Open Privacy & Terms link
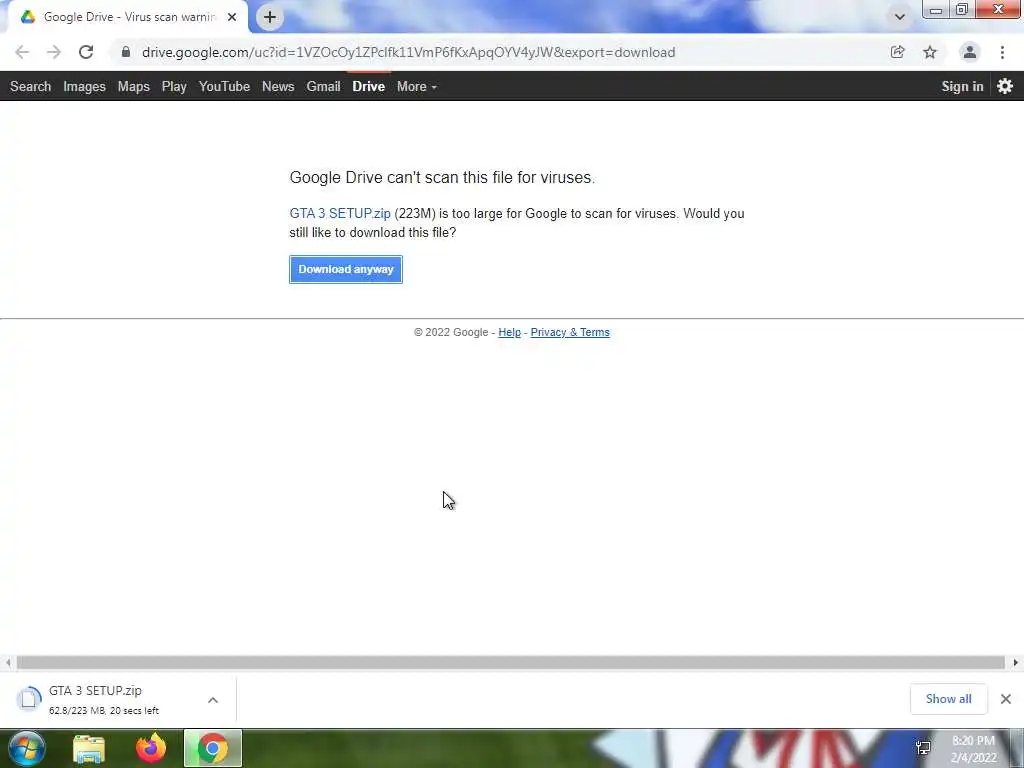Viewport: 1024px width, 768px height. click(x=570, y=332)
